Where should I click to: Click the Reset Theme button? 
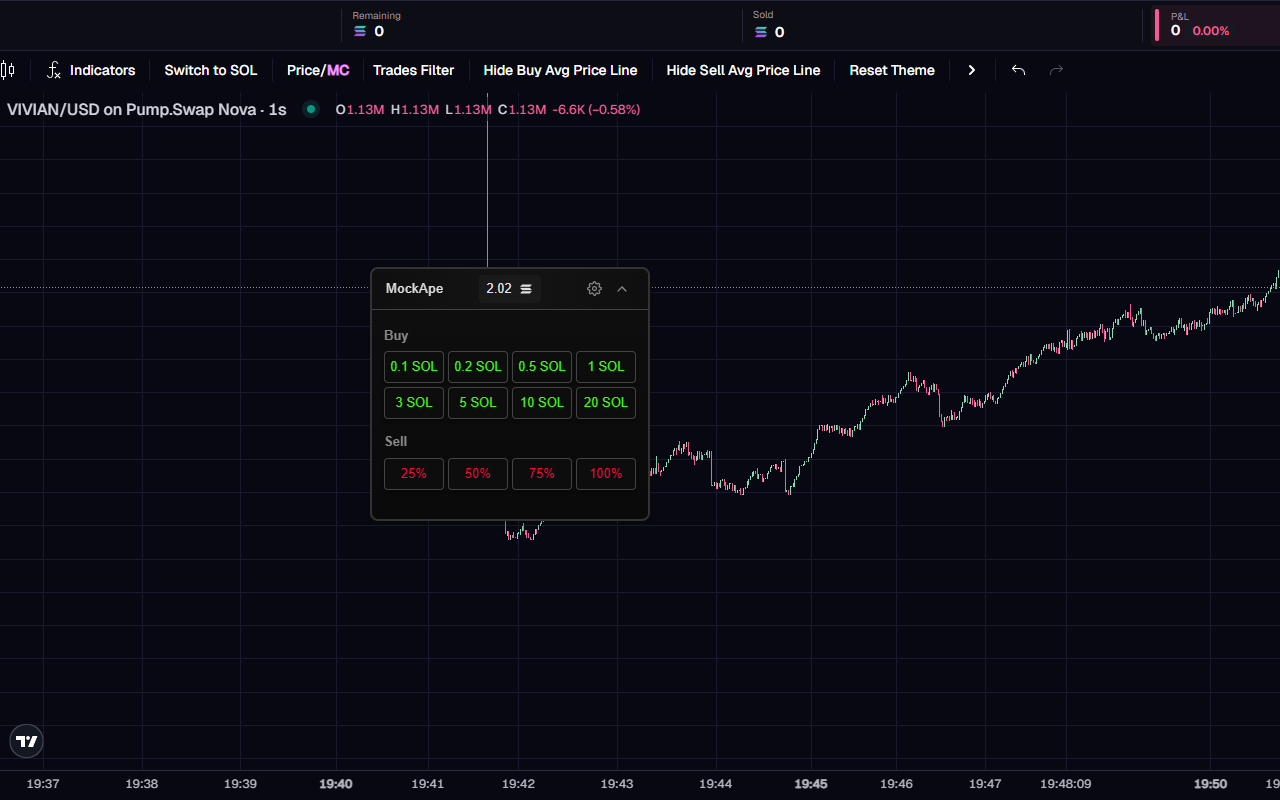point(892,70)
